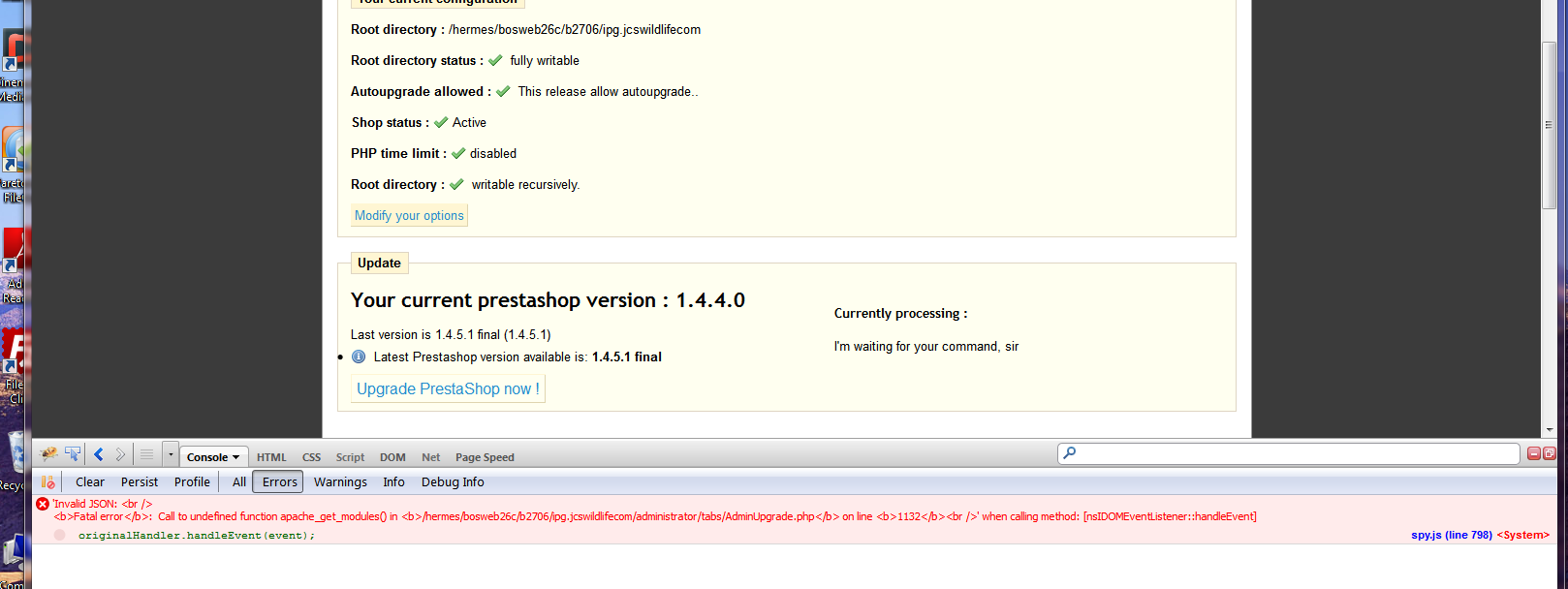The height and width of the screenshot is (589, 1568).
Task: Click the blue info icon beside Latest Prestashop
Action: tap(359, 356)
